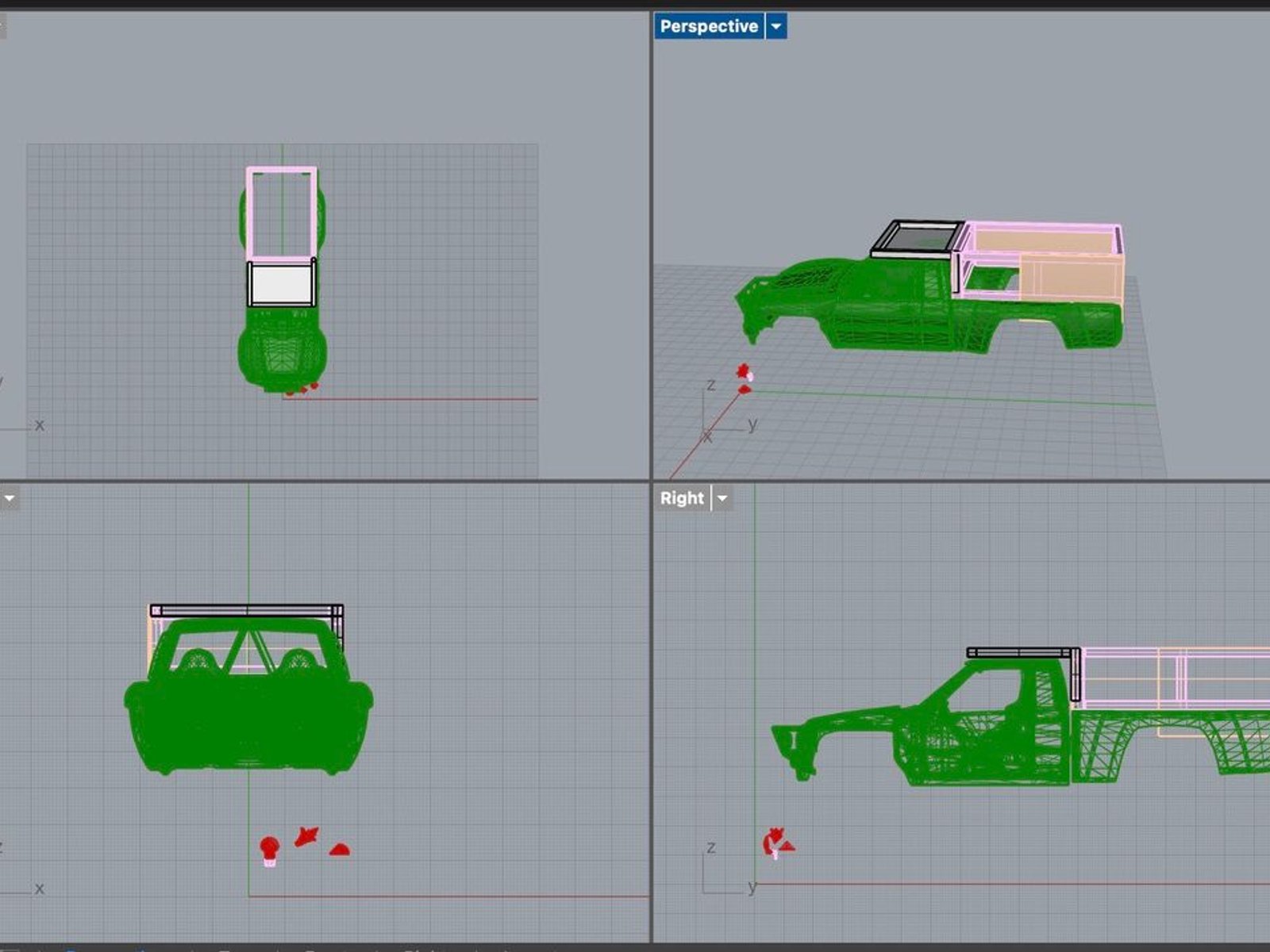
Task: Select the red light bulb object in bottom-left viewport
Action: [x=270, y=849]
